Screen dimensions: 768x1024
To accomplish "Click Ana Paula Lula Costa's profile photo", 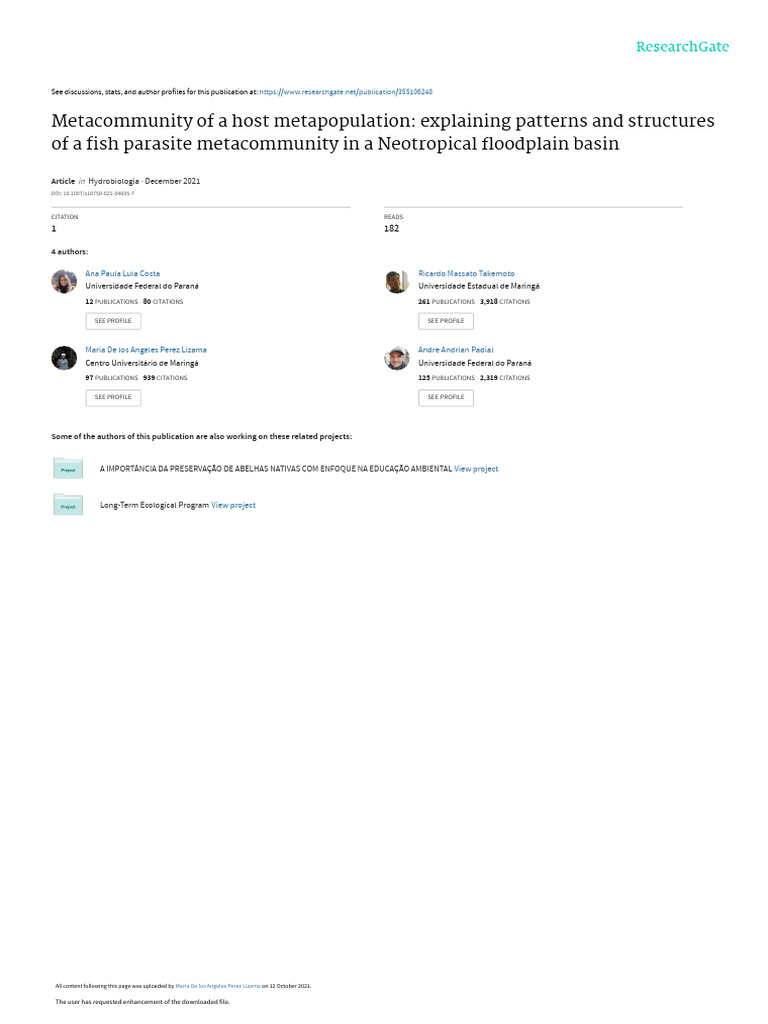I will coord(64,282).
